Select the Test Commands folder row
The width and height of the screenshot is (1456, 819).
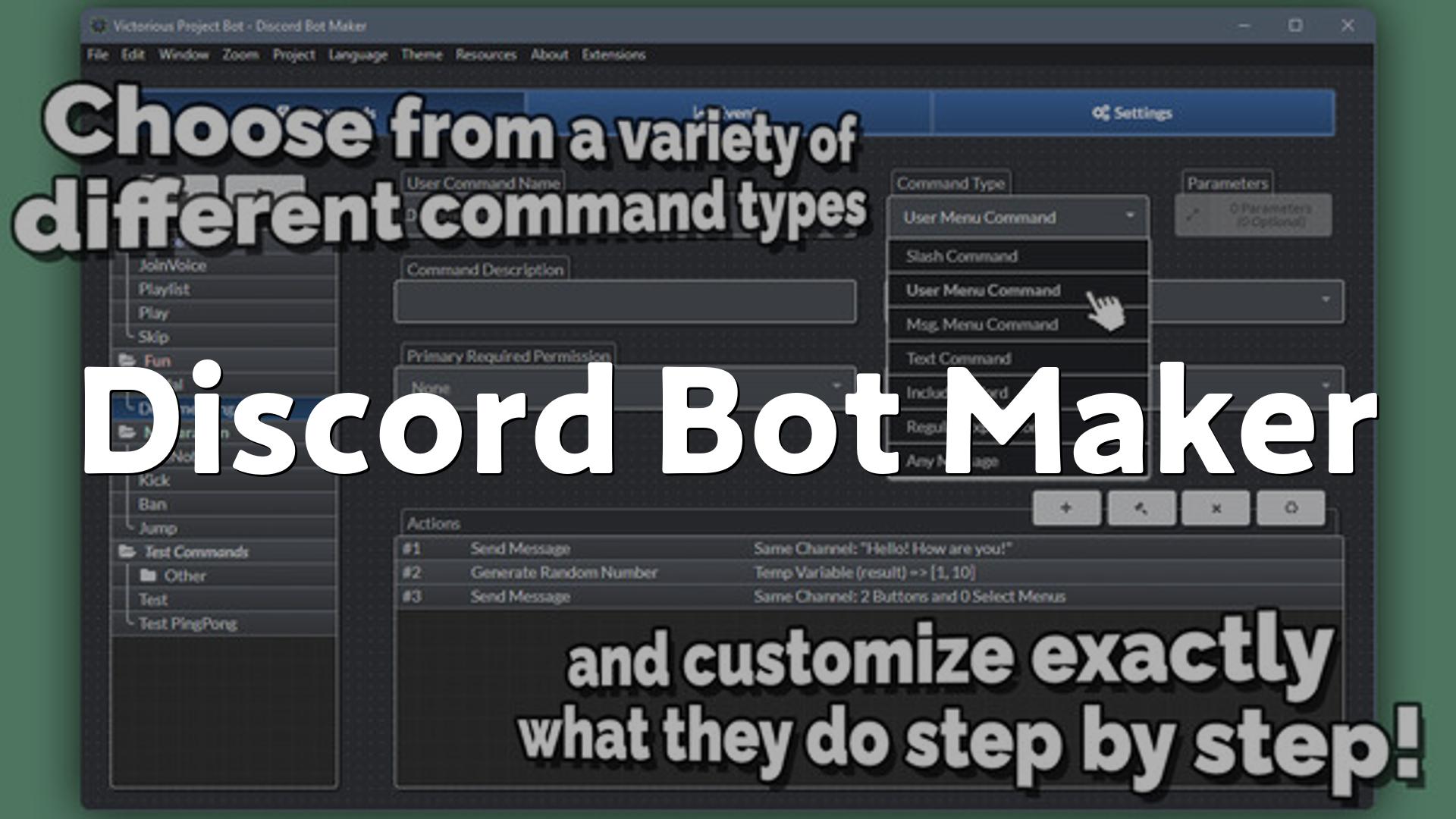(224, 551)
